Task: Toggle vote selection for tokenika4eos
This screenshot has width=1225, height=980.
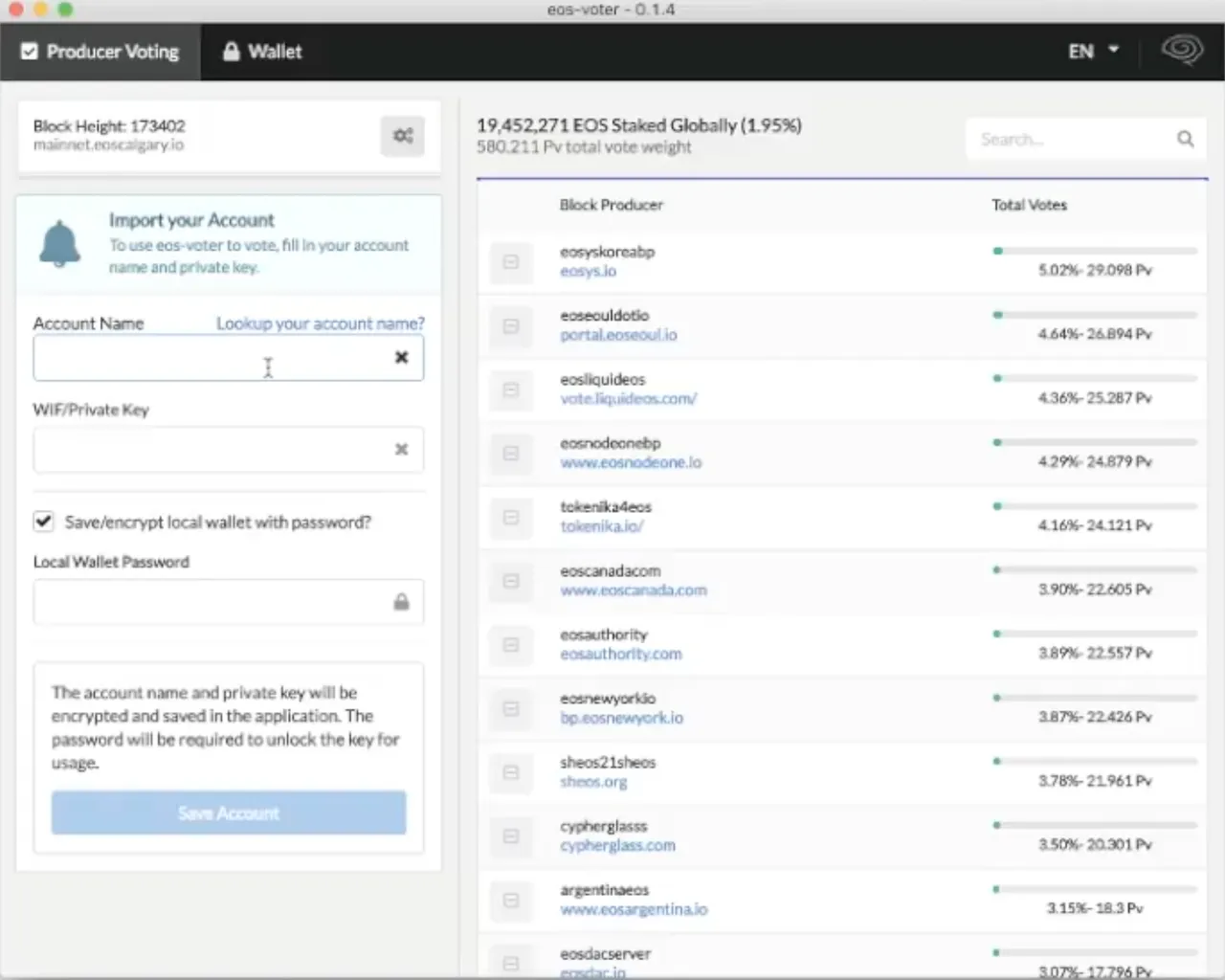Action: coord(511,518)
